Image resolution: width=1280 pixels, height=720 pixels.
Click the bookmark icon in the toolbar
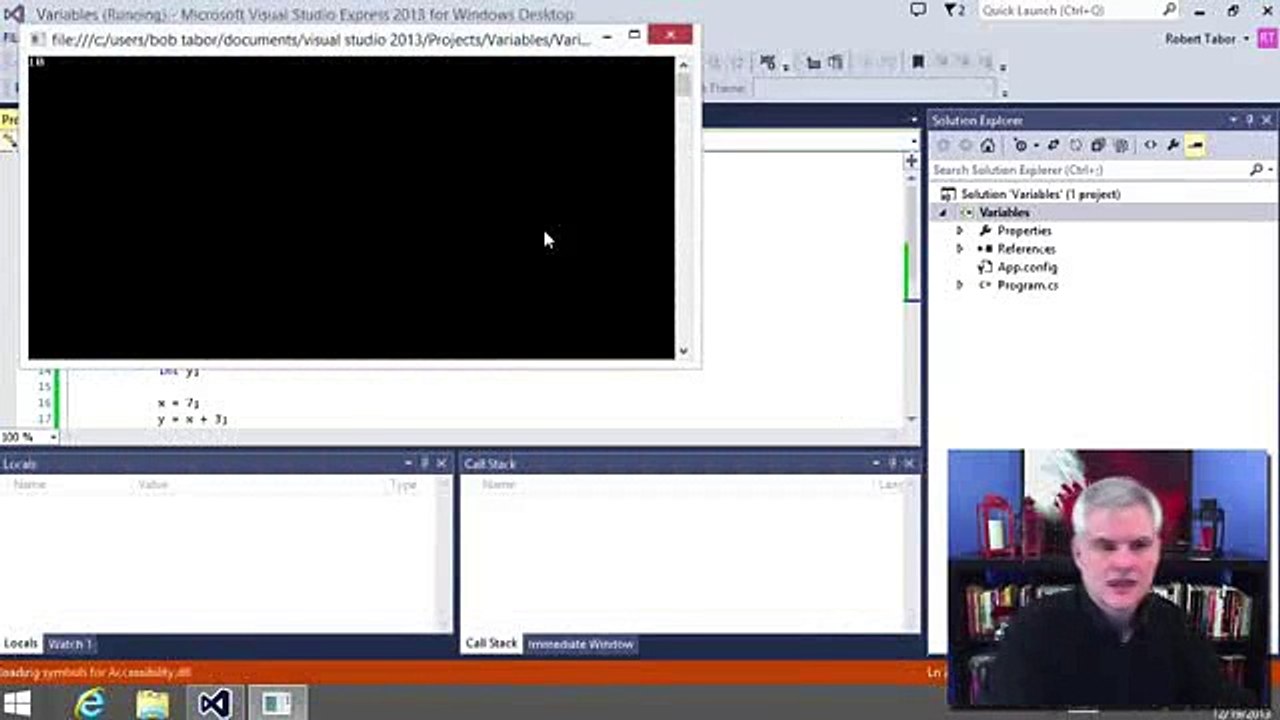(x=917, y=62)
